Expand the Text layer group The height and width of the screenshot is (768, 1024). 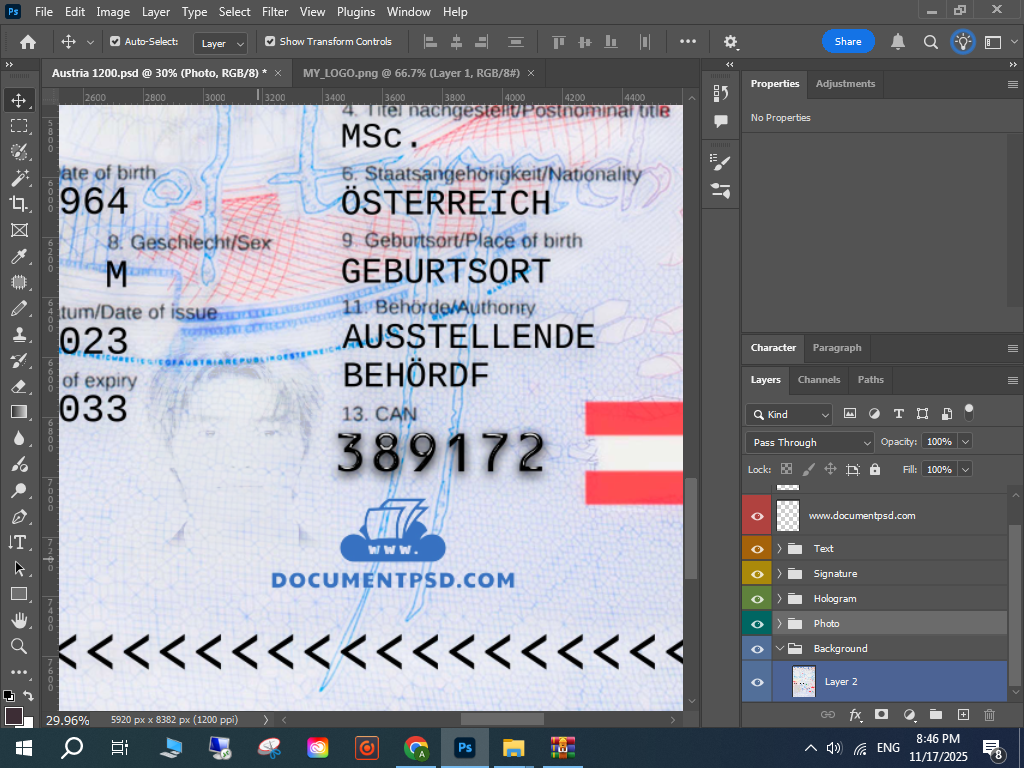tap(779, 549)
